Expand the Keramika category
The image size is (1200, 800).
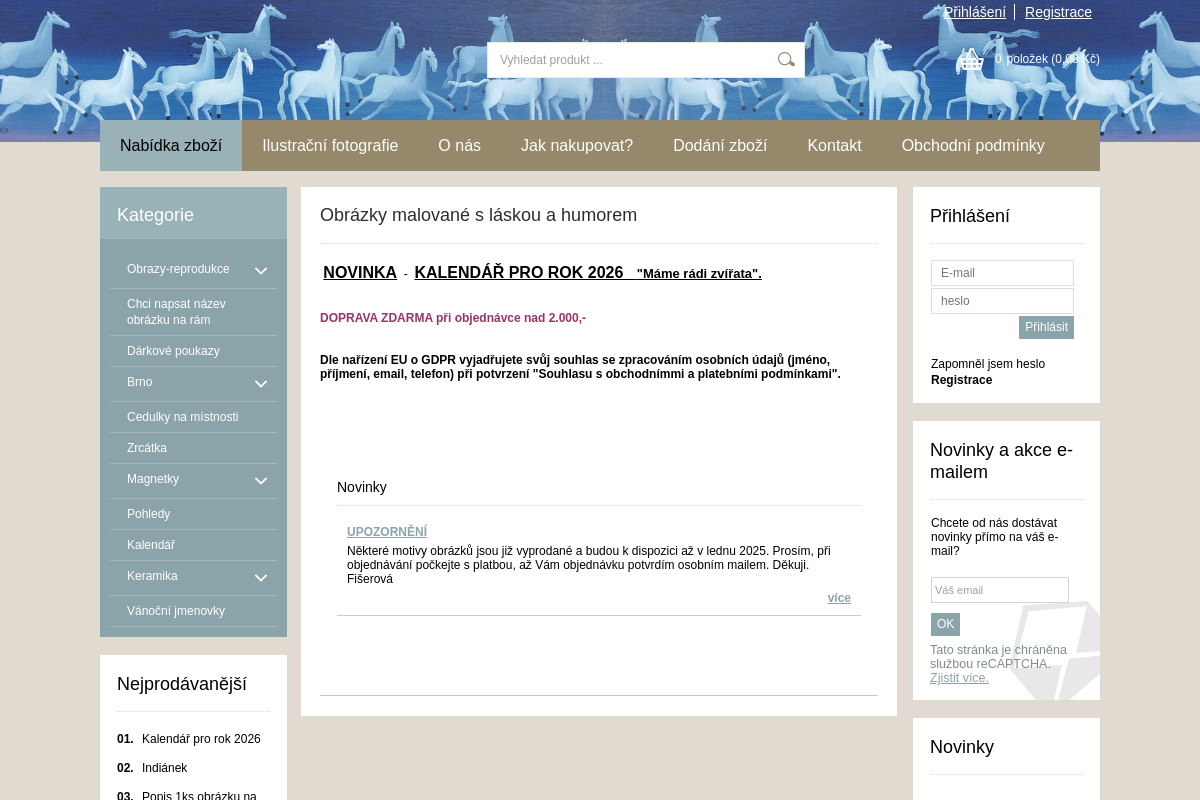[x=261, y=578]
